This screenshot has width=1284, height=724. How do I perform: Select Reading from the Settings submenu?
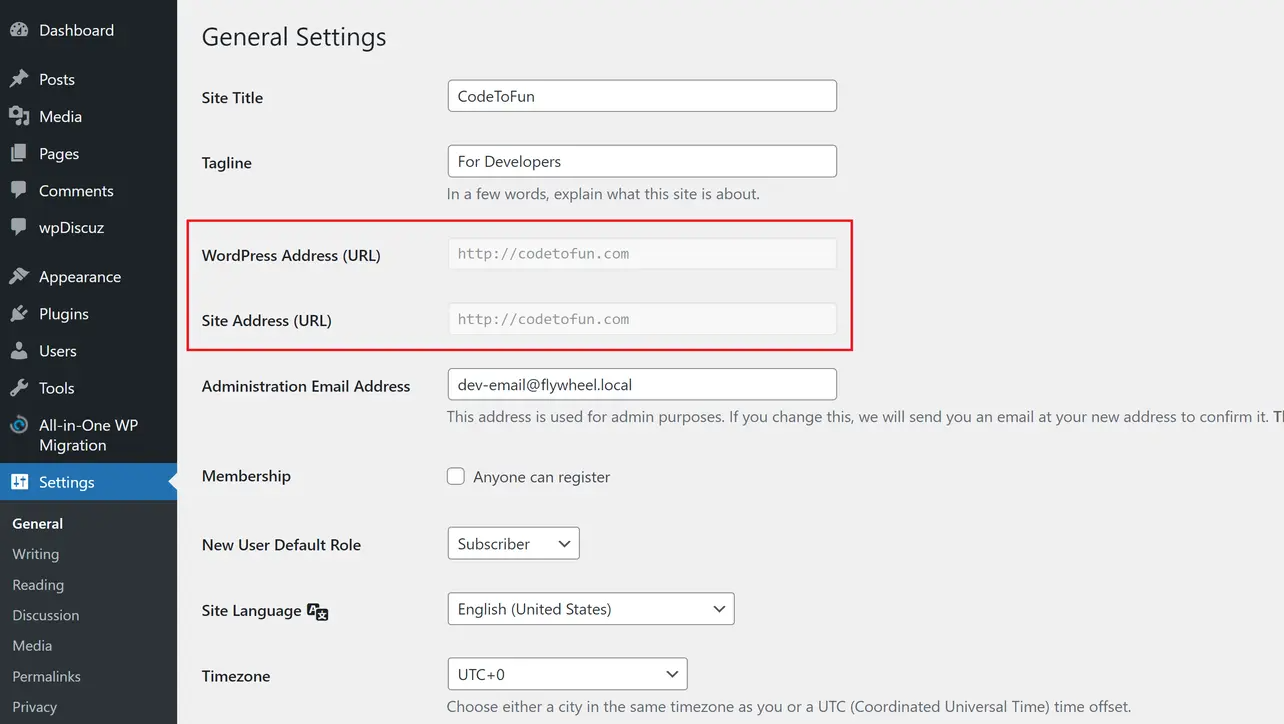coord(38,584)
